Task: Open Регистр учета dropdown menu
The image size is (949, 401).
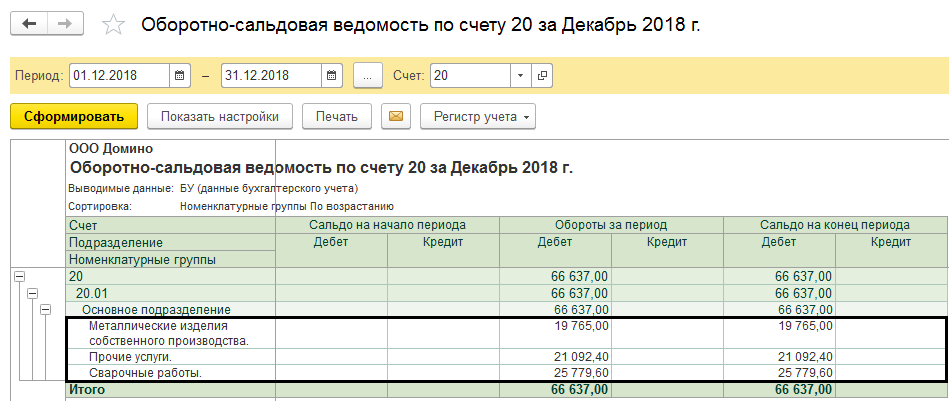Action: tap(478, 117)
